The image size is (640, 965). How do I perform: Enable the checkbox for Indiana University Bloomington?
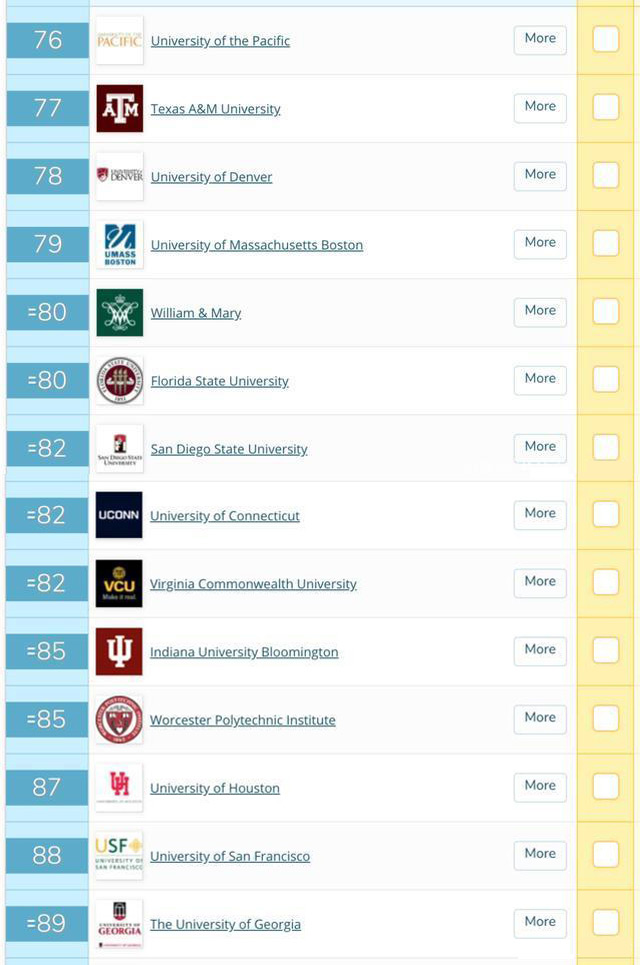[606, 650]
